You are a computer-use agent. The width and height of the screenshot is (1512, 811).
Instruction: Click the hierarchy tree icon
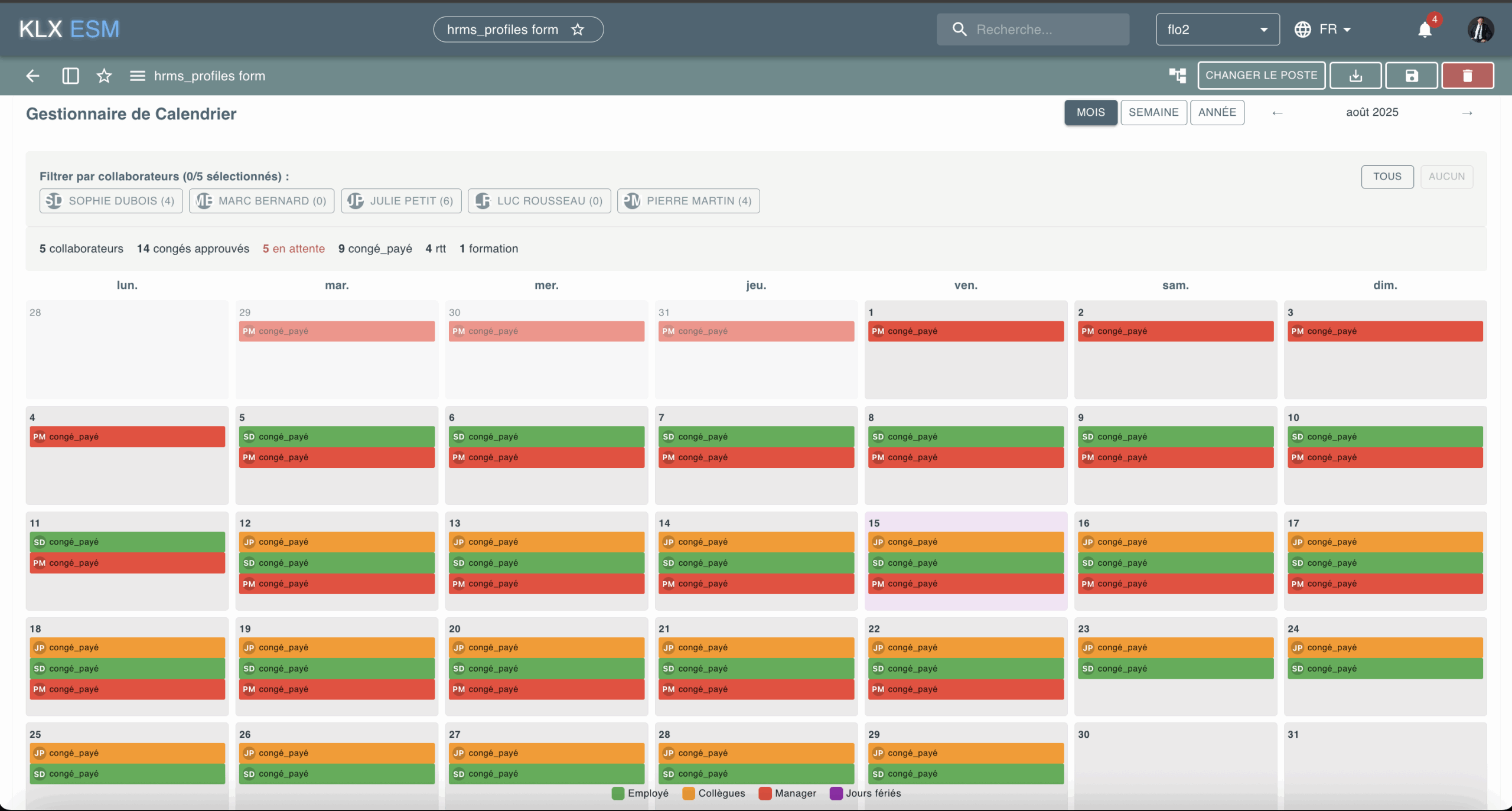(1177, 76)
